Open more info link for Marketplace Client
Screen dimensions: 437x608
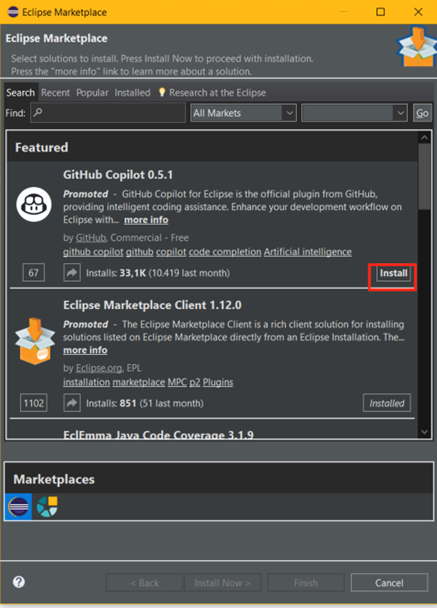pos(85,350)
